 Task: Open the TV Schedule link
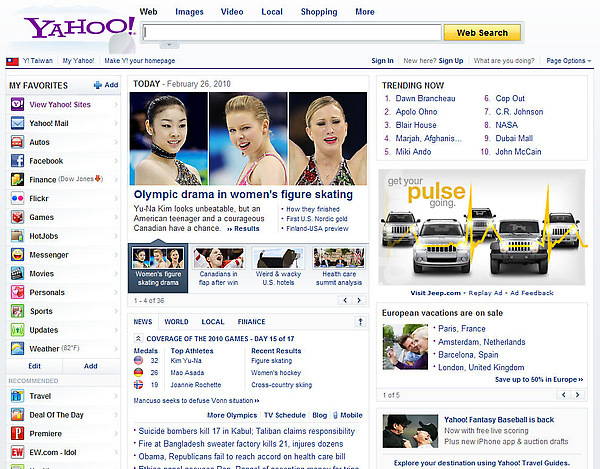[x=285, y=415]
